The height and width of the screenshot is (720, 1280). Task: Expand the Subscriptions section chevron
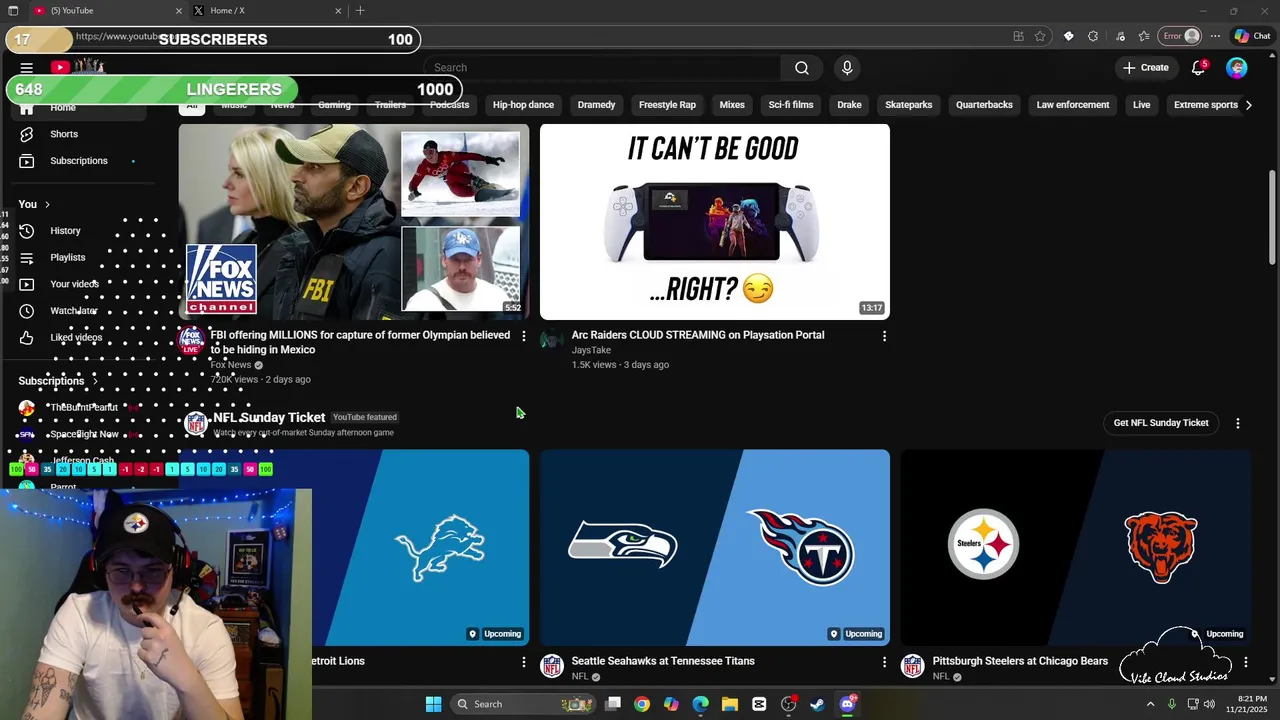(x=95, y=381)
